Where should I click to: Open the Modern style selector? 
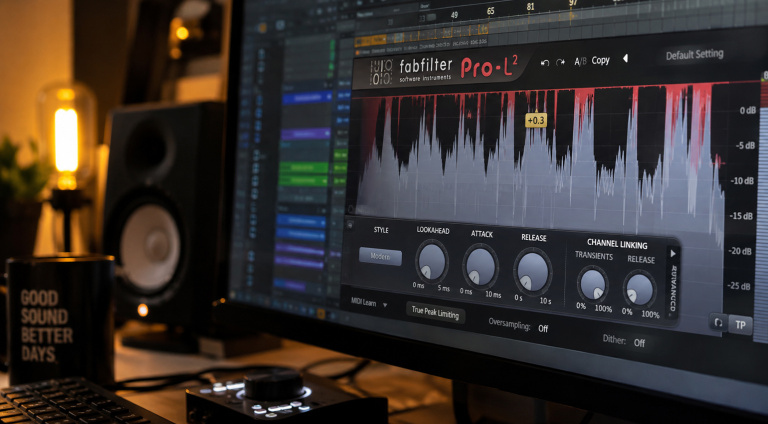point(381,257)
